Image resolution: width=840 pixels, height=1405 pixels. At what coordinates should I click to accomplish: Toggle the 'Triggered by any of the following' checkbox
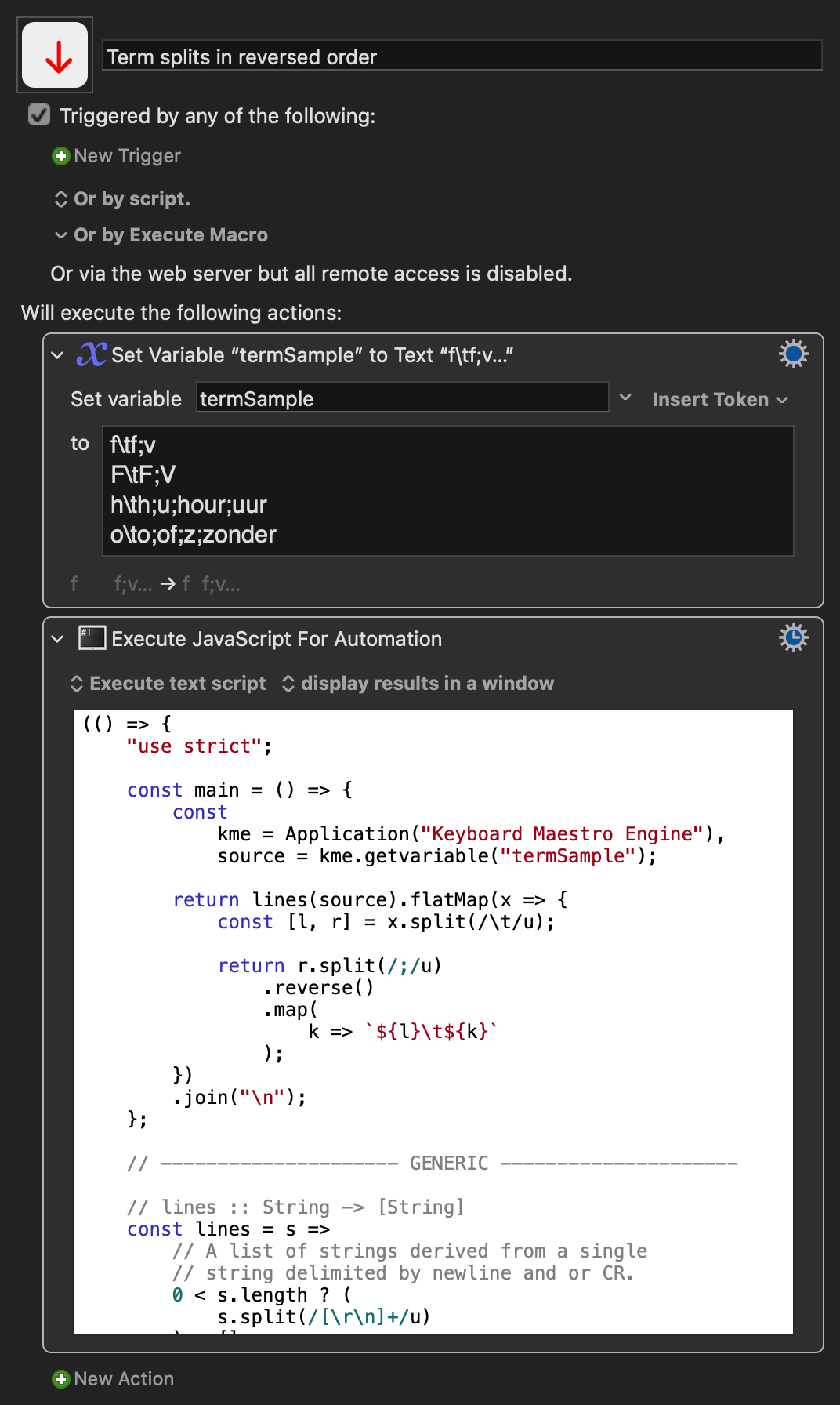tap(39, 115)
